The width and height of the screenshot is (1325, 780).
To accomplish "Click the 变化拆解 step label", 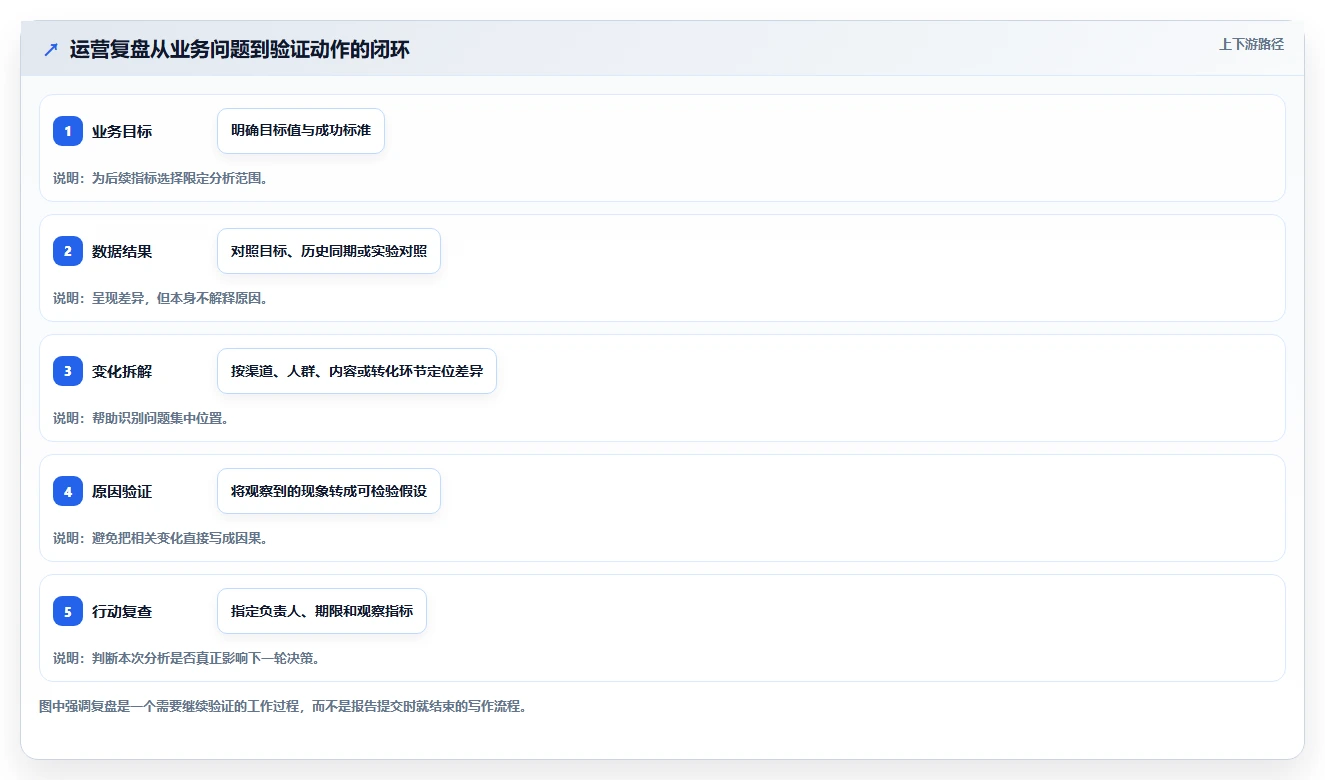I will (122, 371).
